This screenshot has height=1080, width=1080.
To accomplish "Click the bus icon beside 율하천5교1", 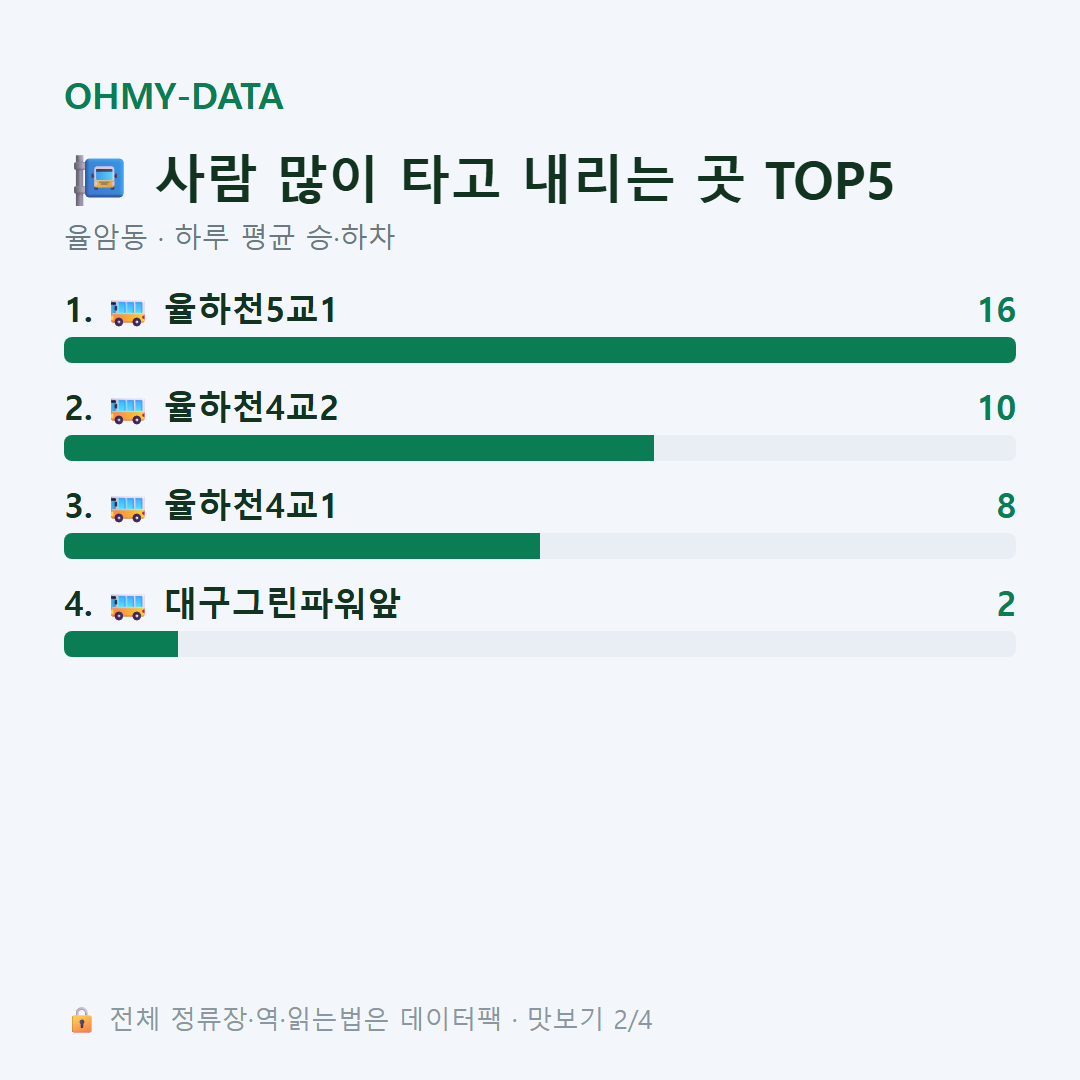I will pos(127,311).
